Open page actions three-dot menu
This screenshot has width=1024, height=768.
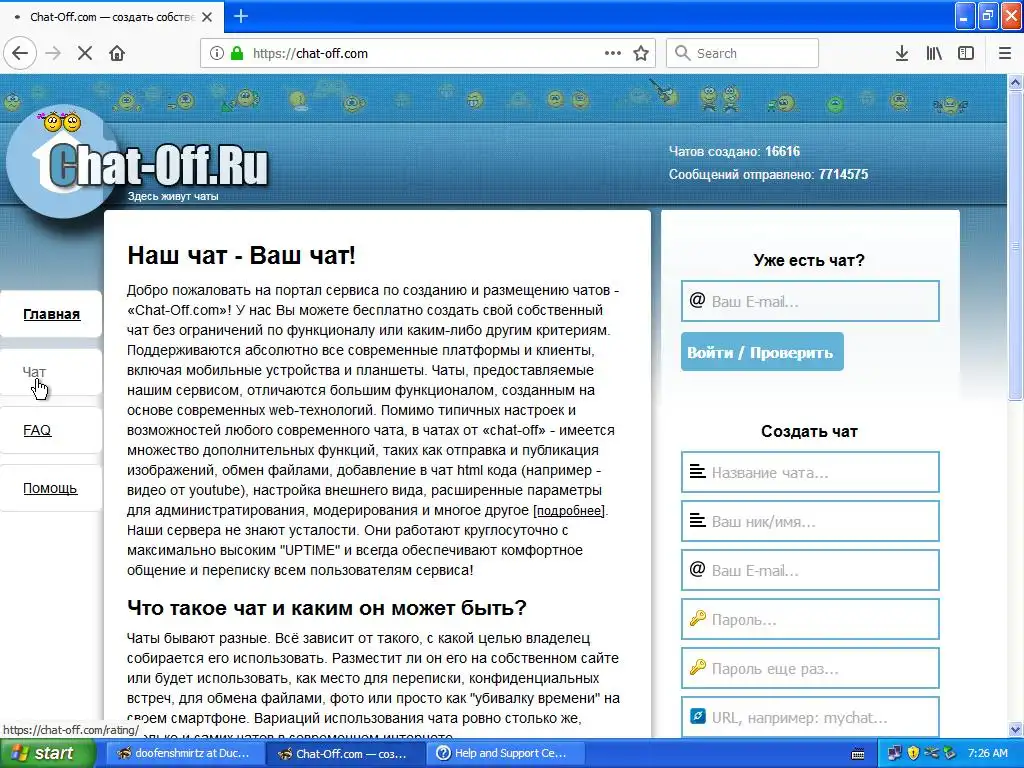(x=613, y=54)
